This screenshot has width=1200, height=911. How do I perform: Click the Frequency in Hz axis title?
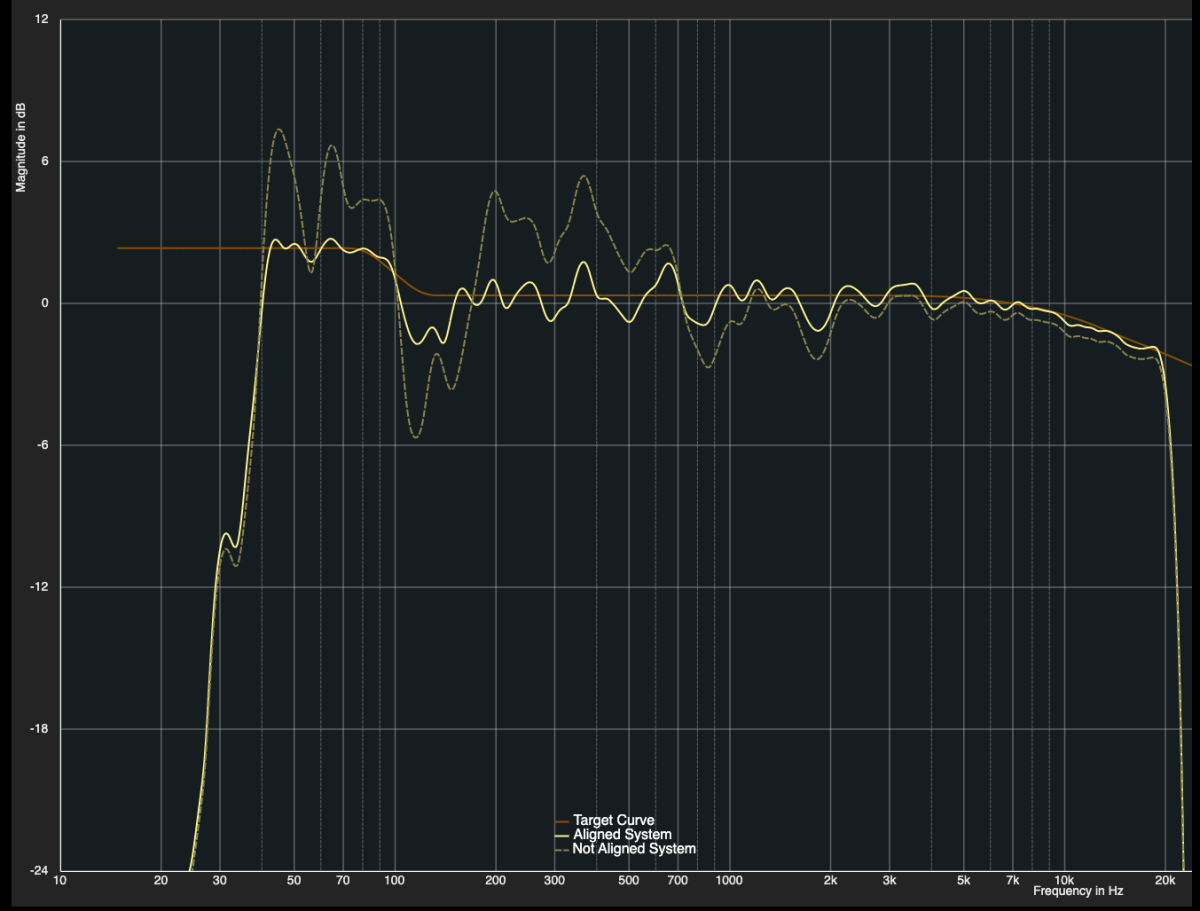pos(1078,890)
